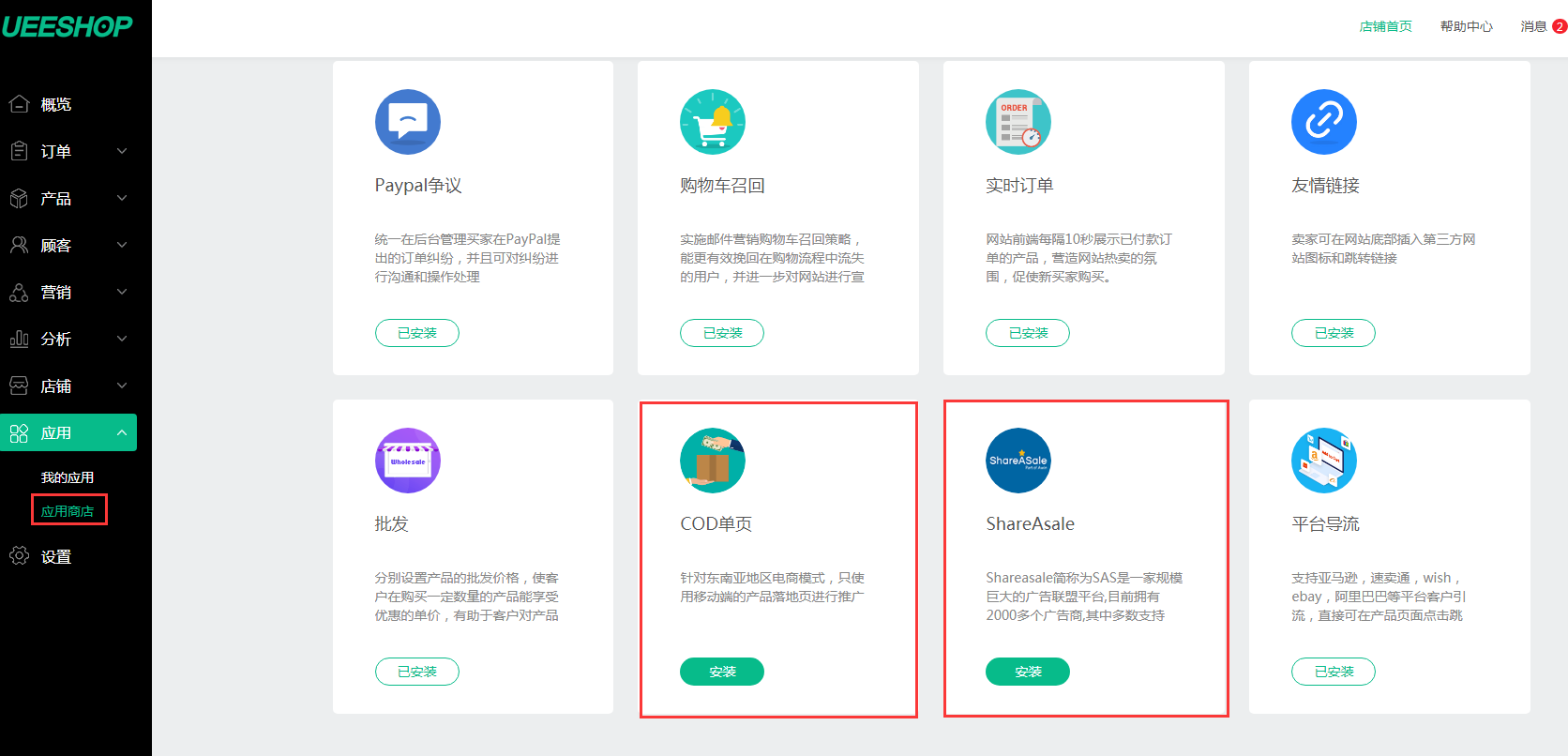Open the 分析 sidebar label

[56, 339]
